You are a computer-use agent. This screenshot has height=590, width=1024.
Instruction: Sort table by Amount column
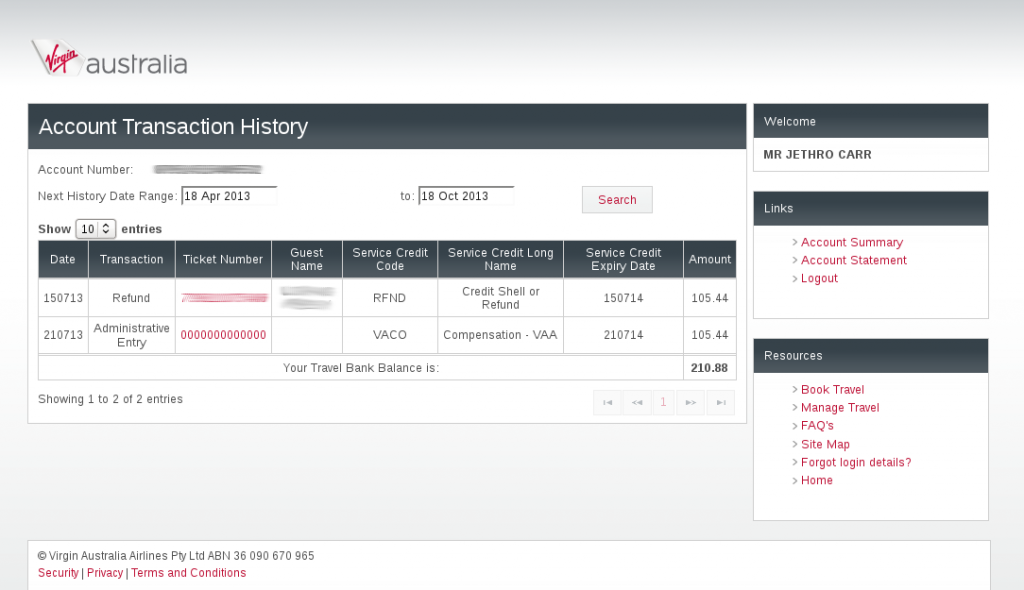pos(709,259)
